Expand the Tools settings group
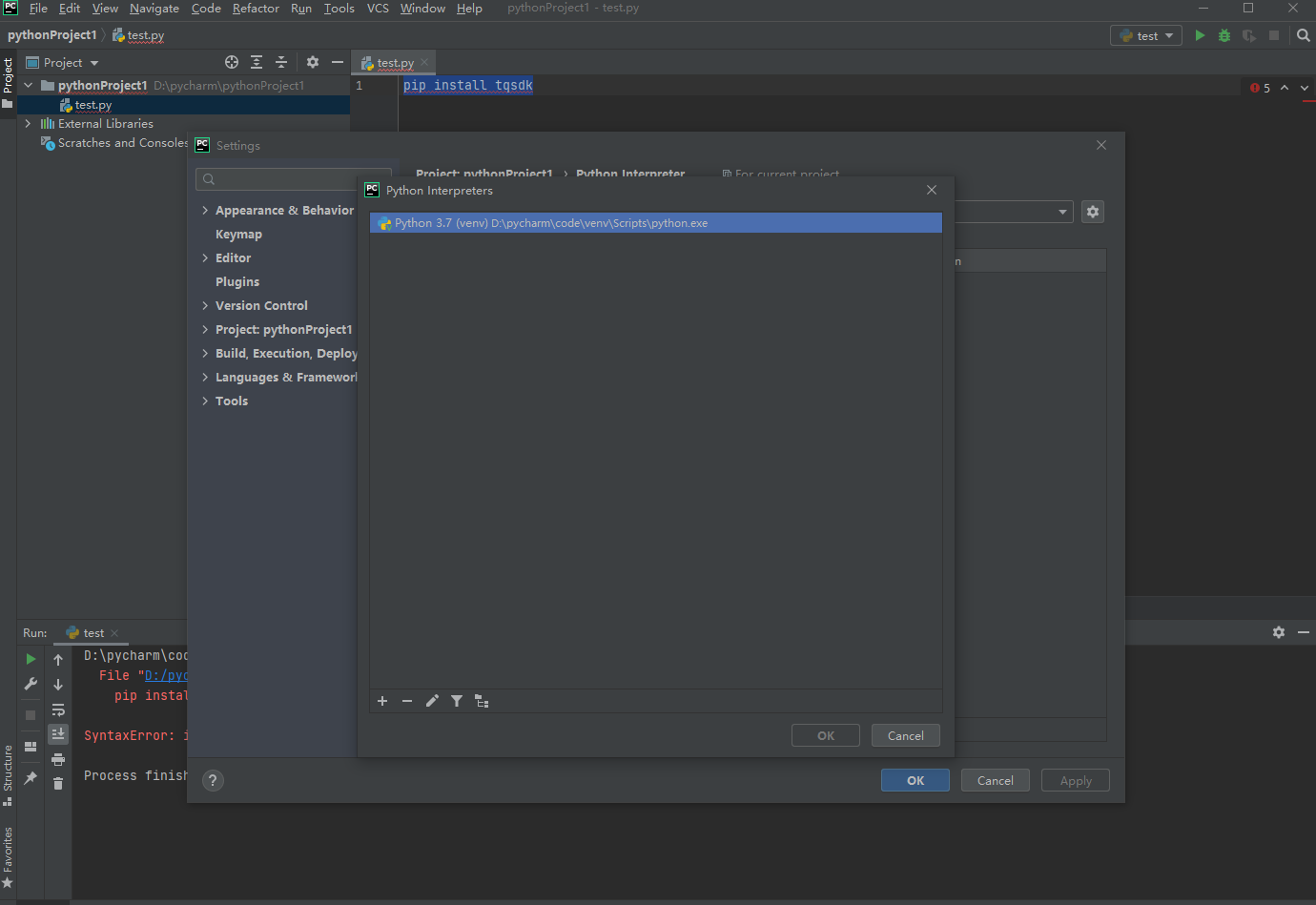This screenshot has height=905, width=1316. pos(205,401)
